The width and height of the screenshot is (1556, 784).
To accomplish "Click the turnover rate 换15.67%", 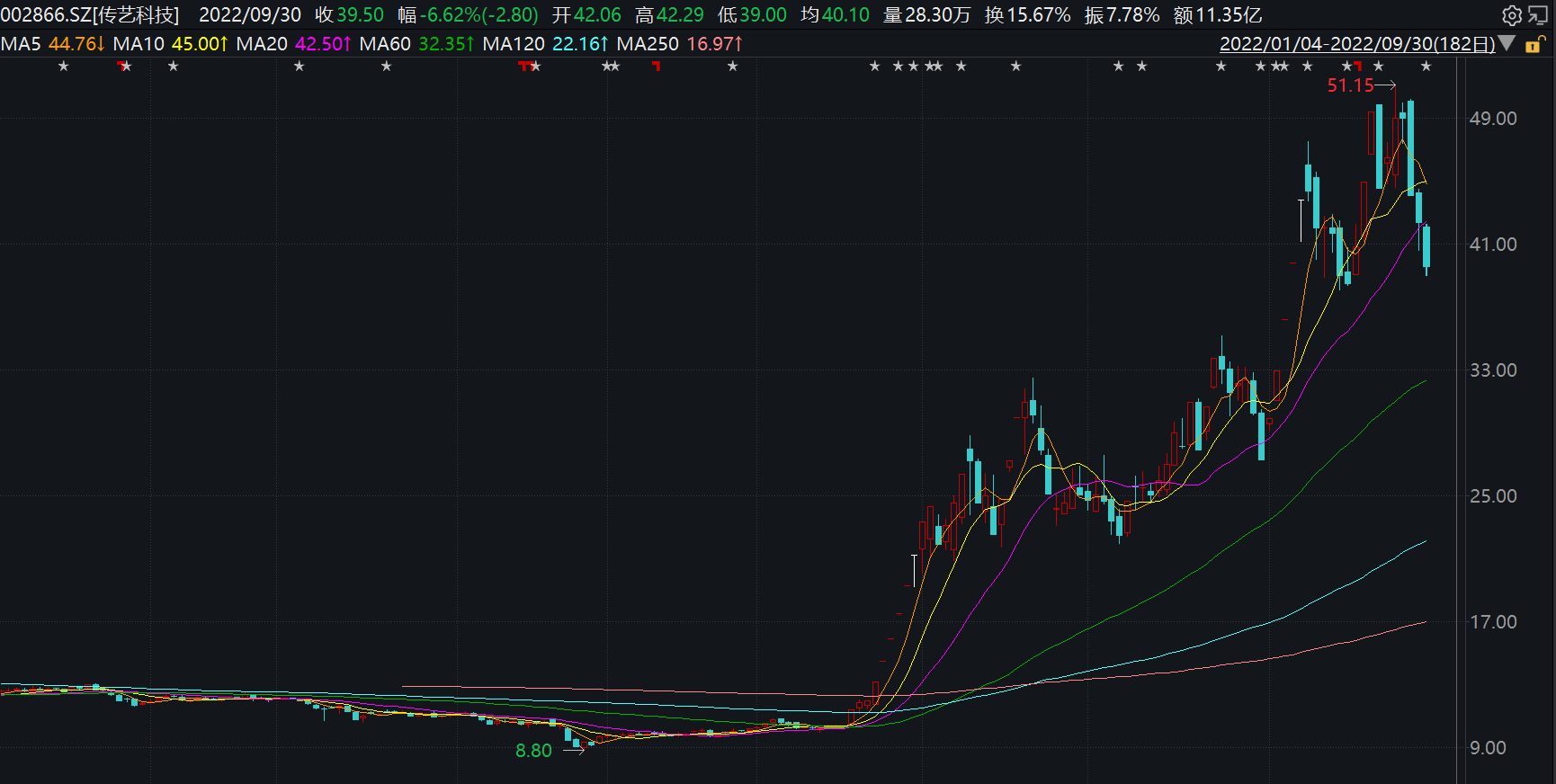I will (1027, 15).
